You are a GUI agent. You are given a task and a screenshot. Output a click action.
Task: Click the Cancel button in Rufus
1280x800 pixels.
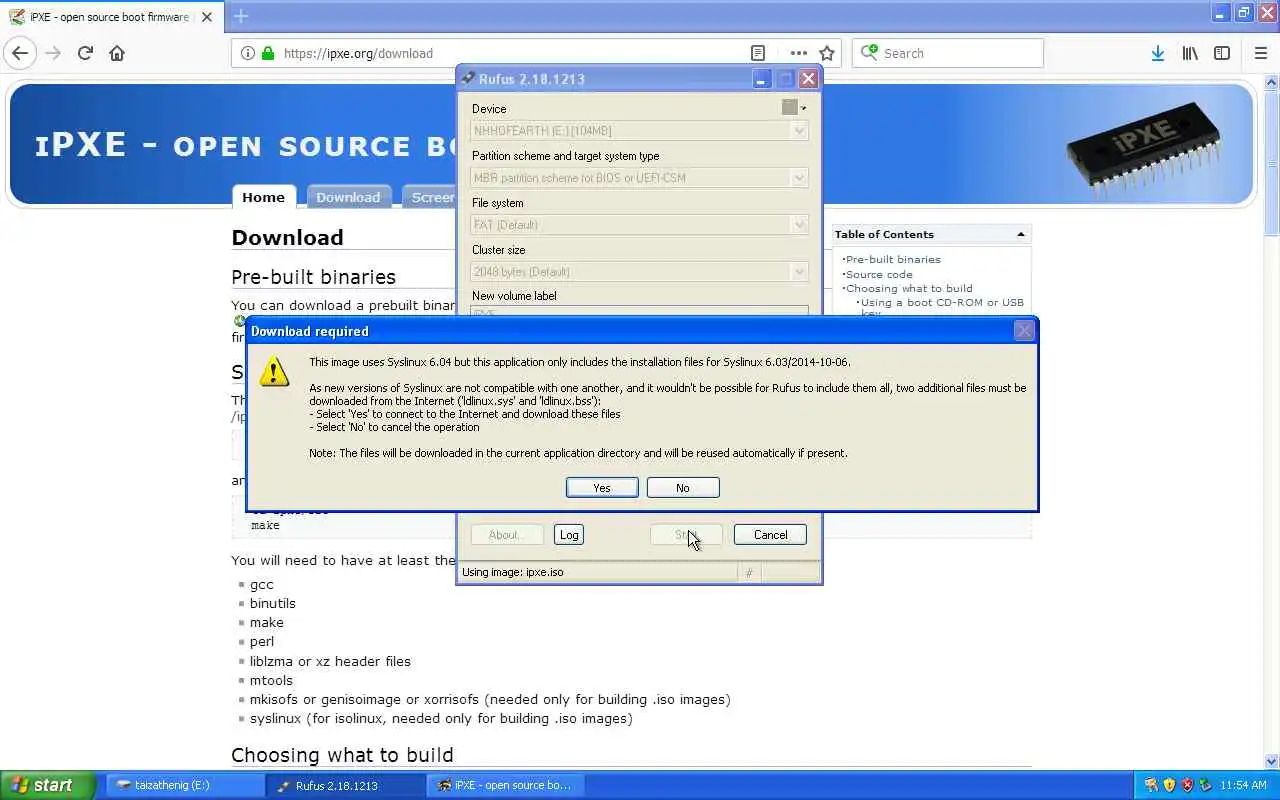click(x=770, y=535)
